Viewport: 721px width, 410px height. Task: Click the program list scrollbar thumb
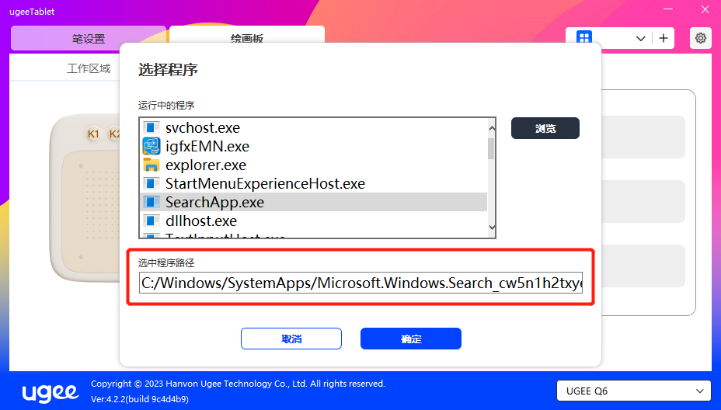[x=491, y=148]
